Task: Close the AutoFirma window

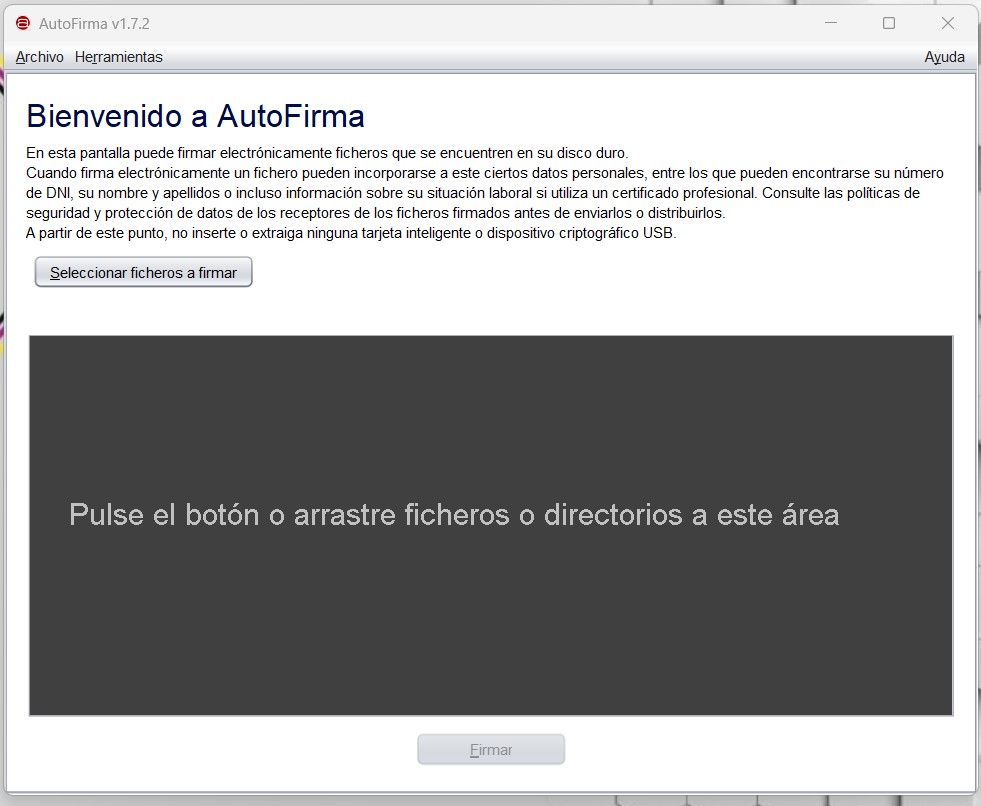Action: [948, 23]
